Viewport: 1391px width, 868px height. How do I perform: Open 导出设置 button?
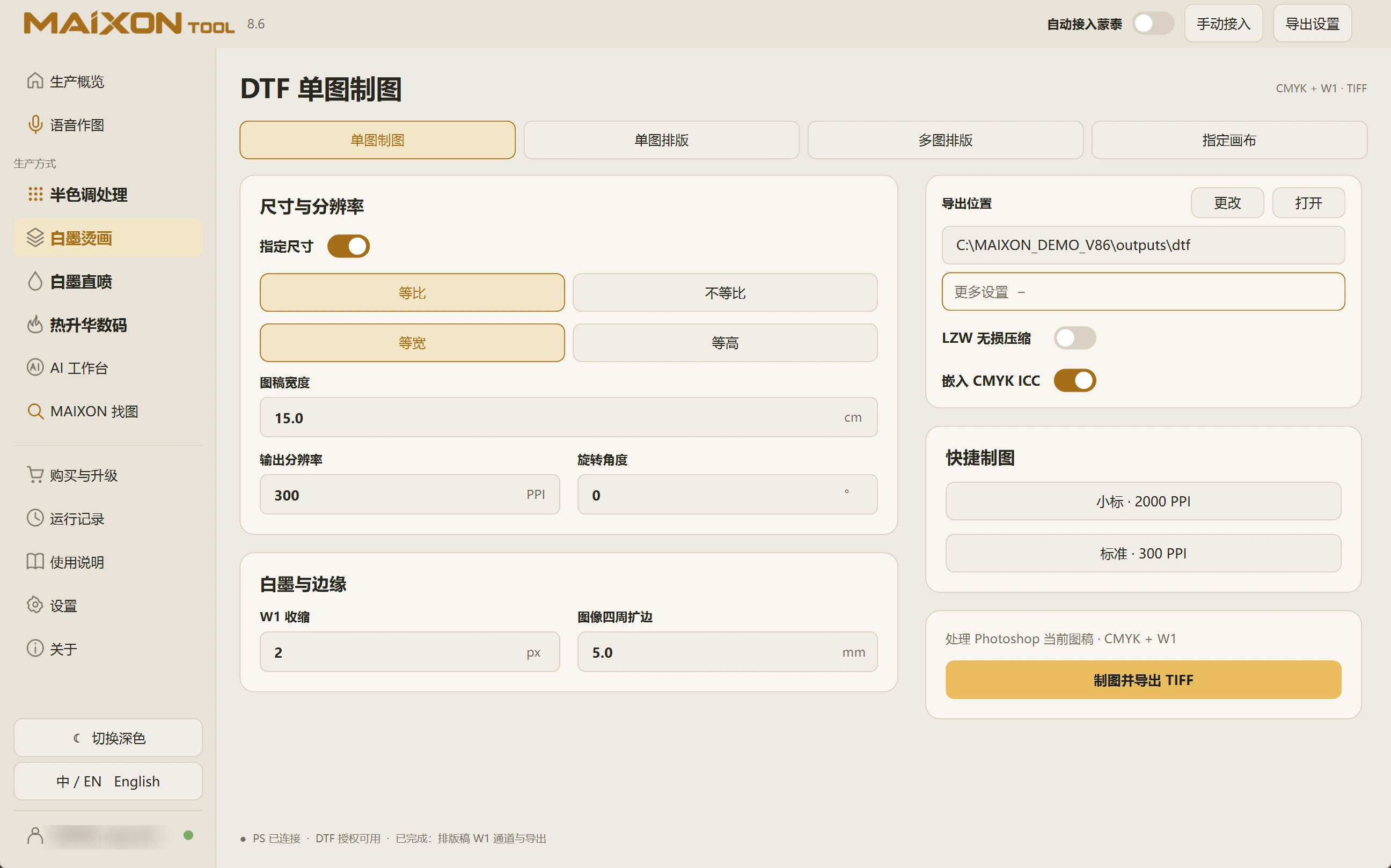click(1312, 24)
